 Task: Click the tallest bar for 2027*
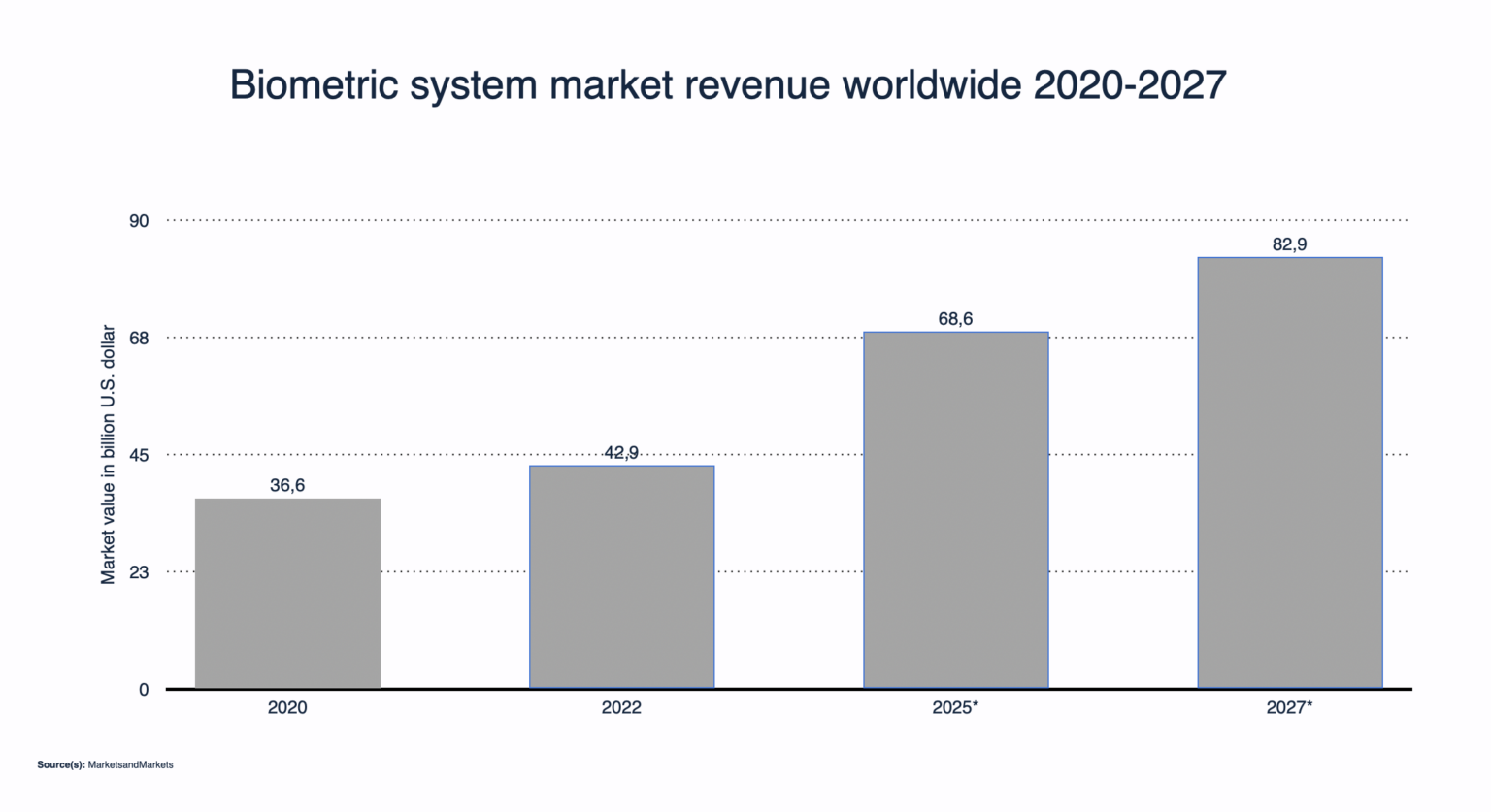(x=1289, y=472)
